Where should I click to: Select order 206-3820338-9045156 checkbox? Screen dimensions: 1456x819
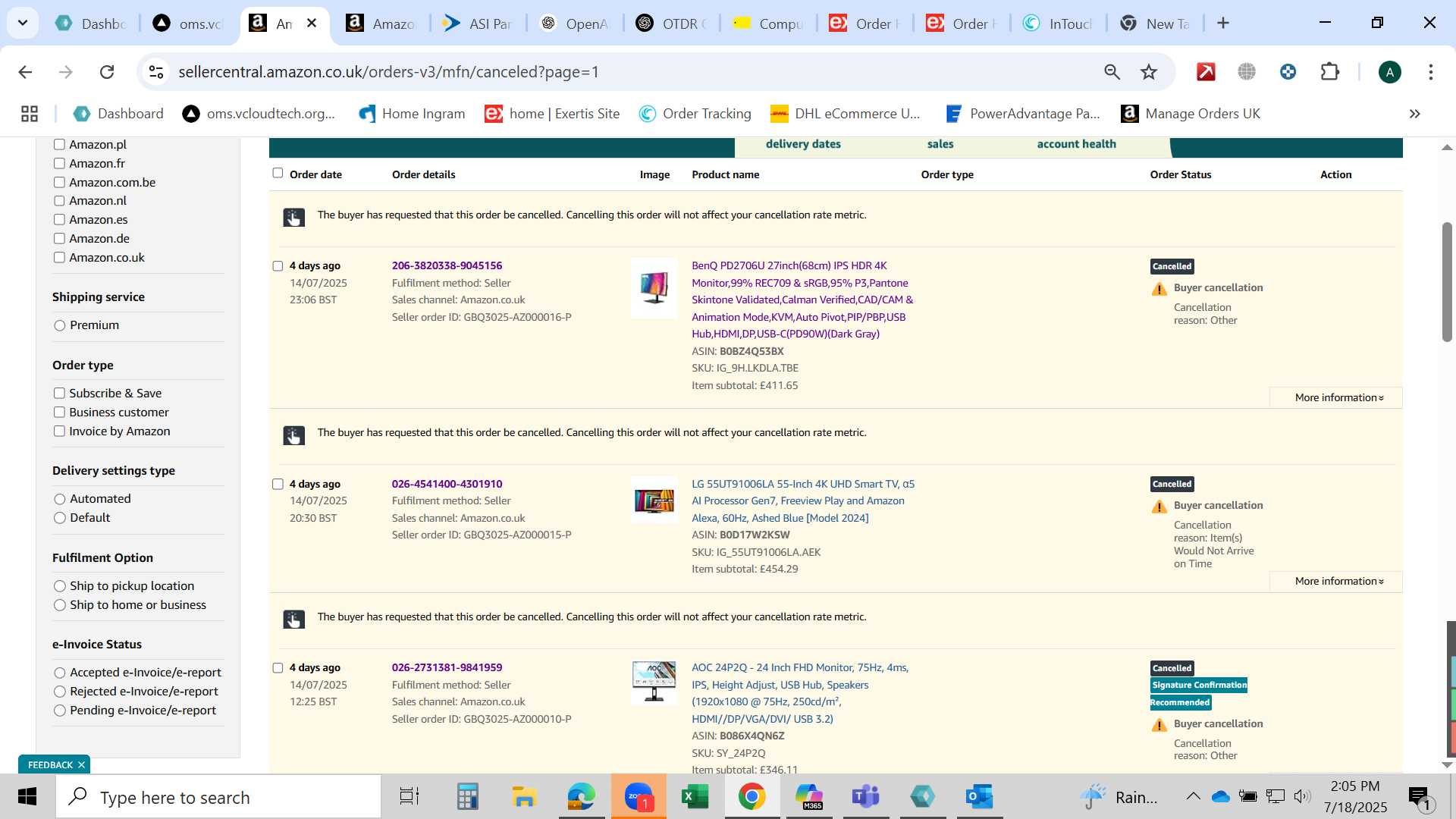point(278,266)
